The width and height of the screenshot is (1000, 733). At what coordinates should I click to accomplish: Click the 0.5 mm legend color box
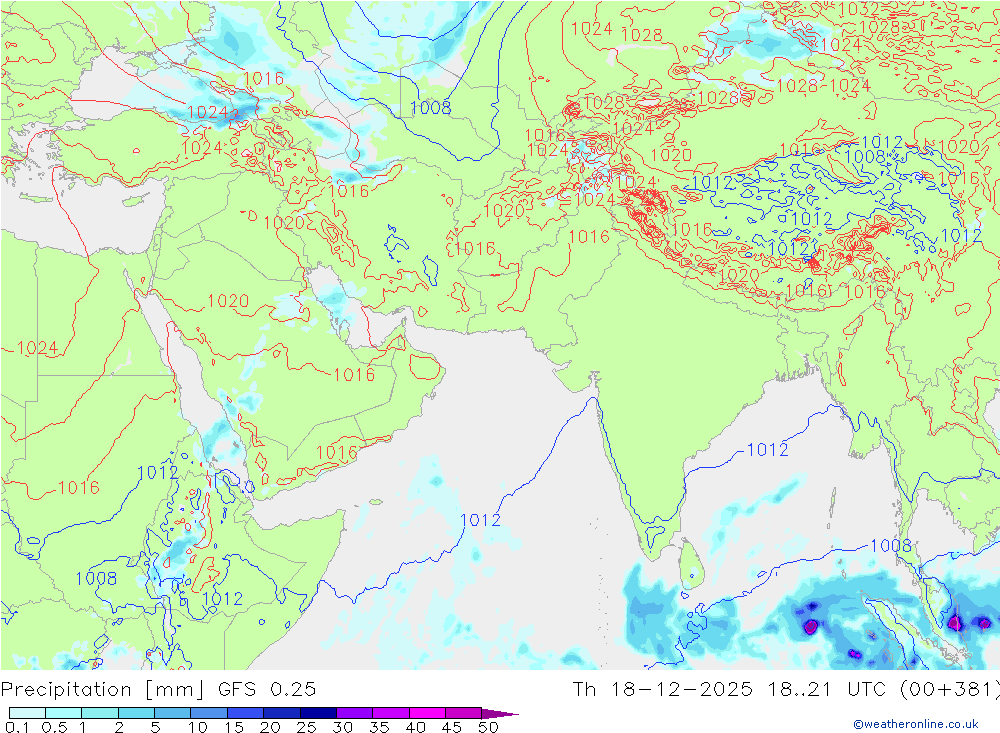click(x=63, y=713)
